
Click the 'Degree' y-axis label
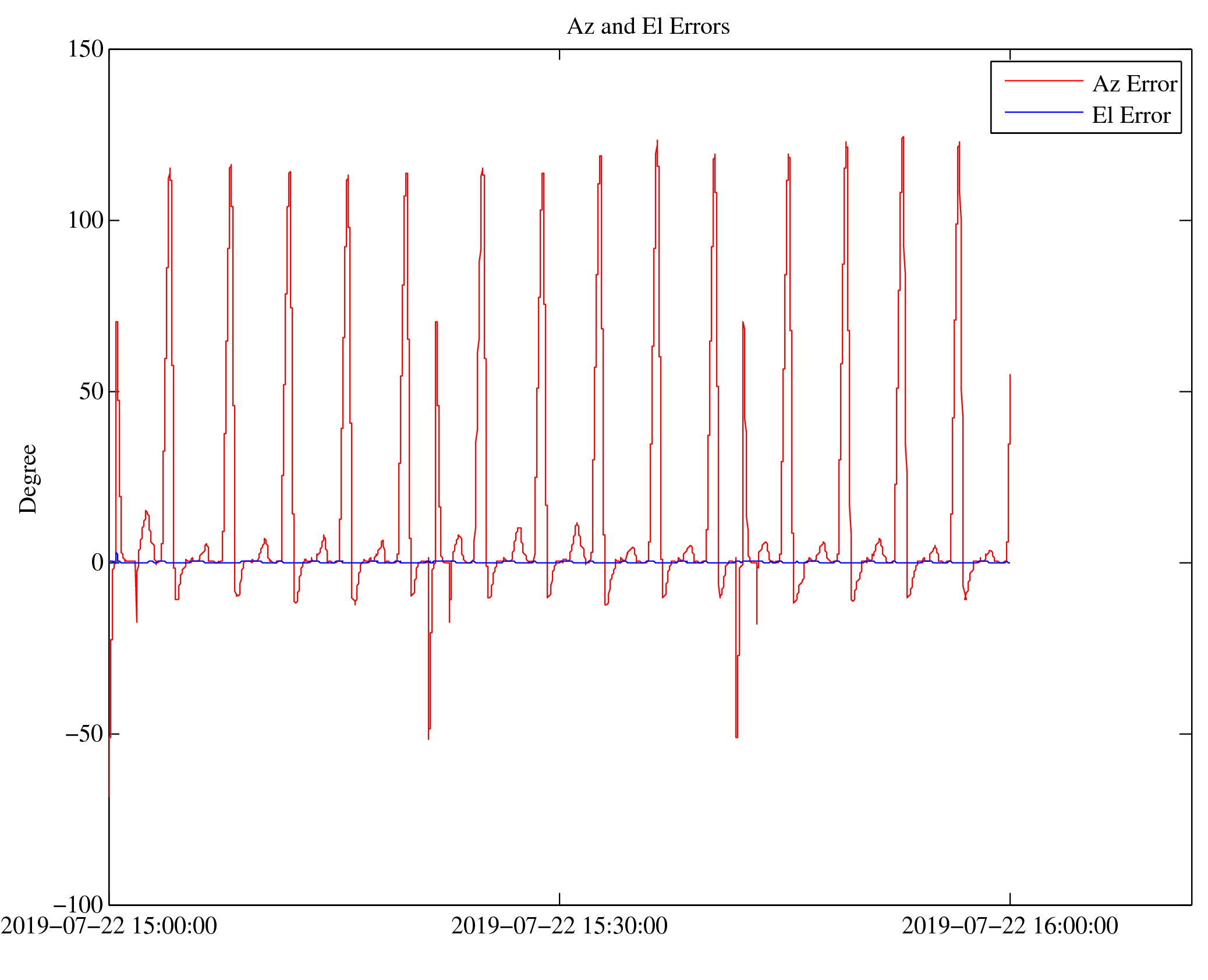point(28,479)
